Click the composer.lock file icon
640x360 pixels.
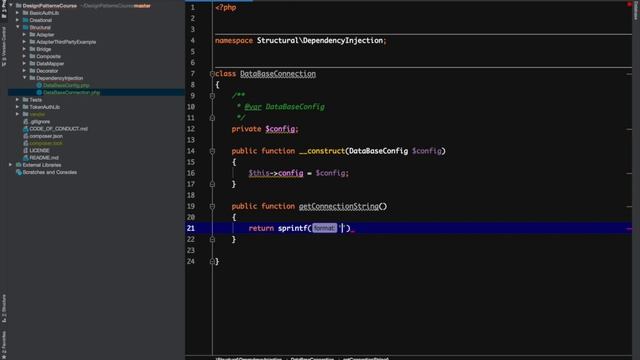(26, 143)
